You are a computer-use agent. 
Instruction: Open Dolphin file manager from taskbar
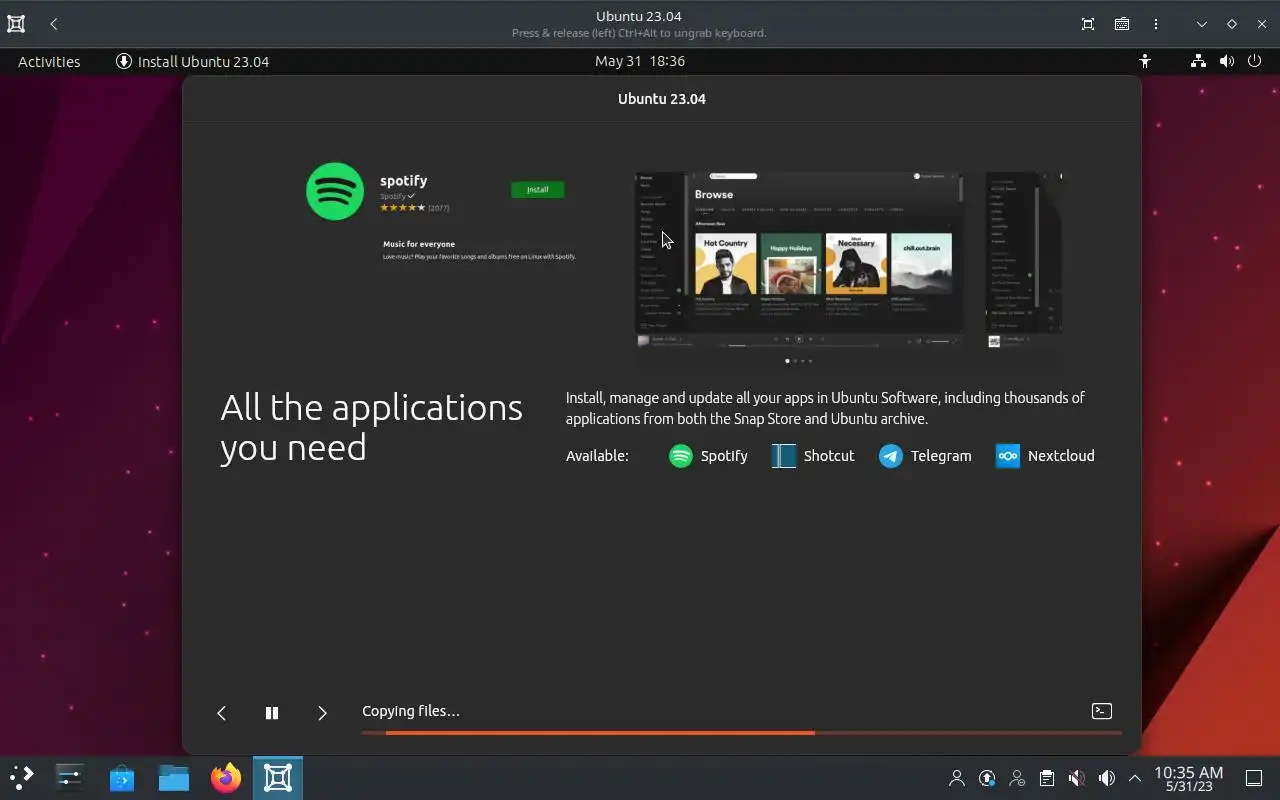click(174, 778)
